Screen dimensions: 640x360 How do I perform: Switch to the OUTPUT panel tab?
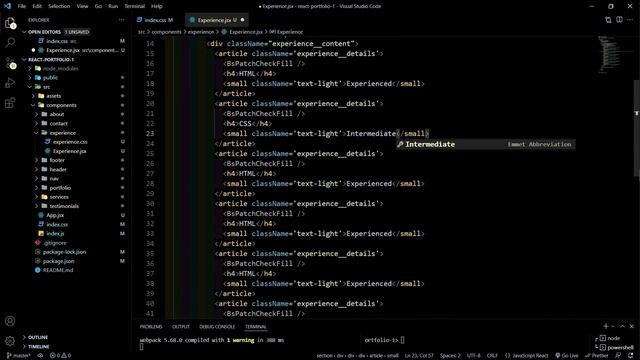181,327
